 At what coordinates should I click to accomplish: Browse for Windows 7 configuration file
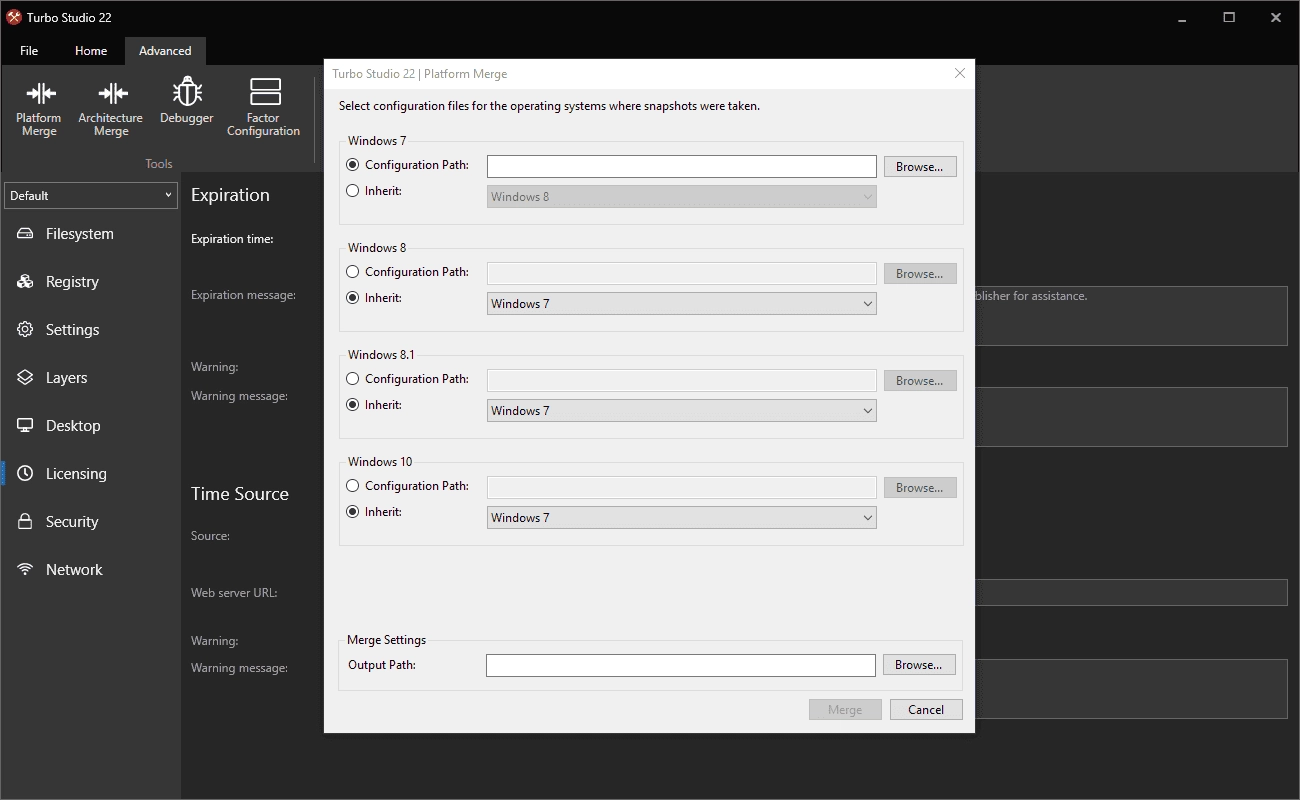(x=920, y=167)
